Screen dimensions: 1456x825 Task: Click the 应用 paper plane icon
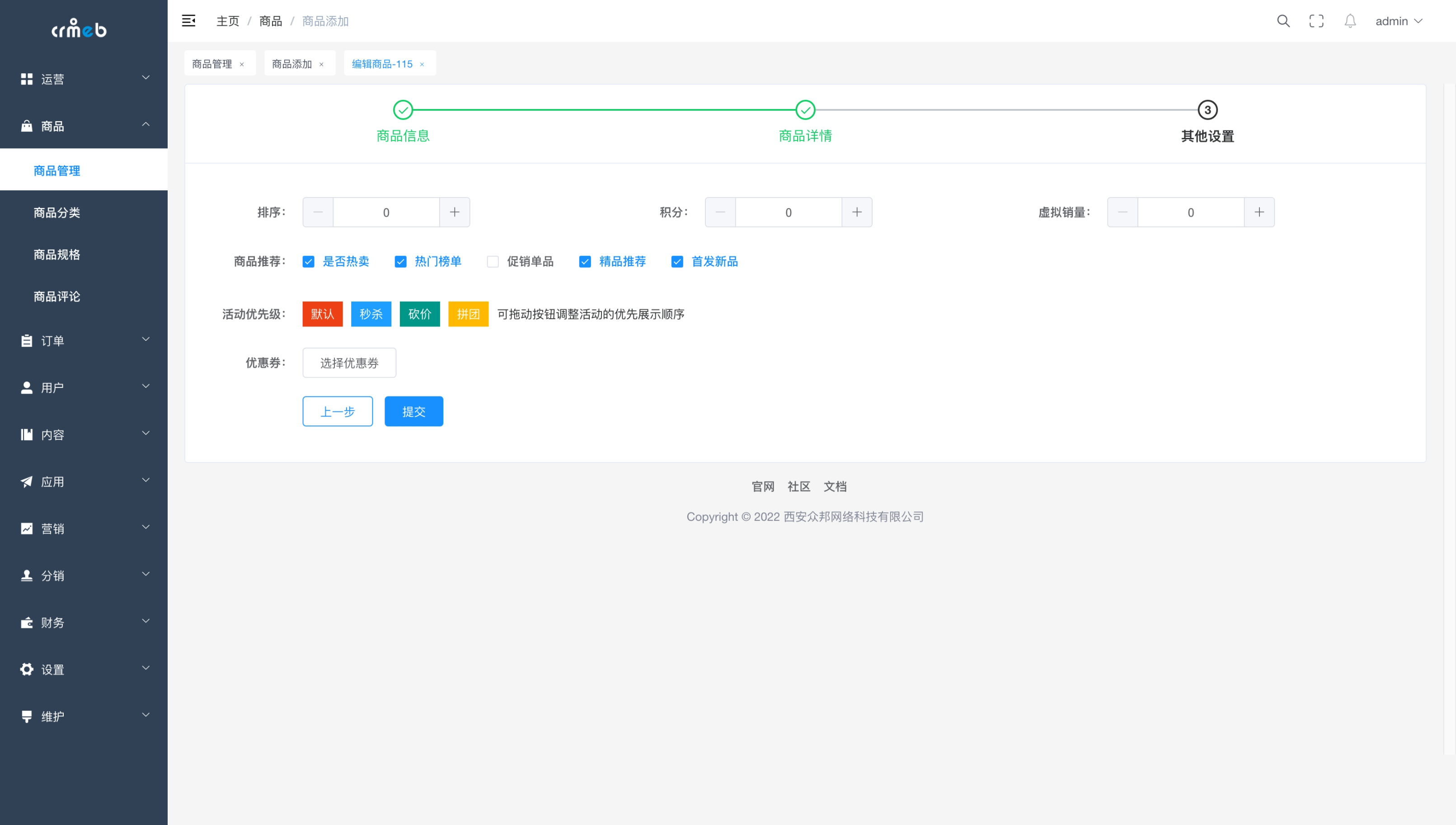pyautogui.click(x=27, y=481)
